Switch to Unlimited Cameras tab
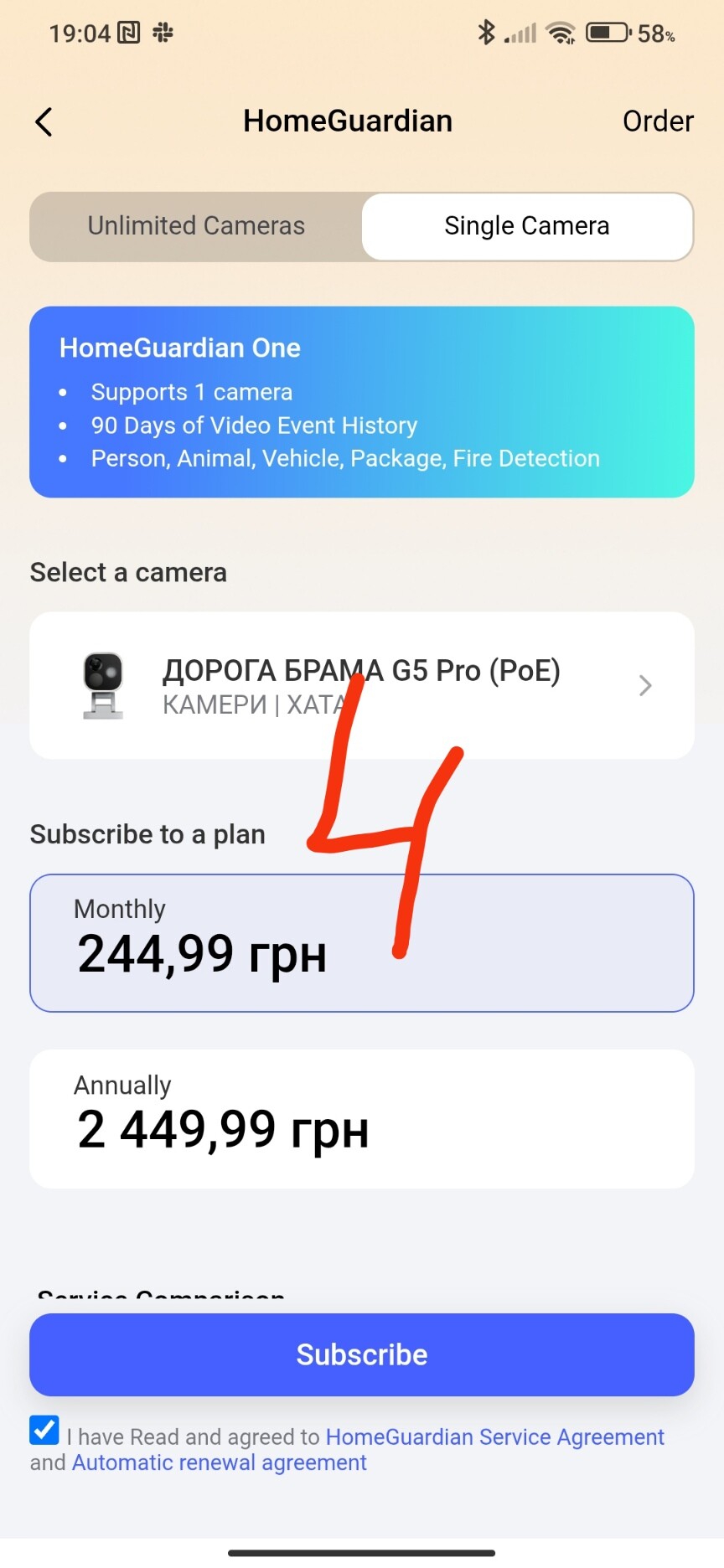 196,226
